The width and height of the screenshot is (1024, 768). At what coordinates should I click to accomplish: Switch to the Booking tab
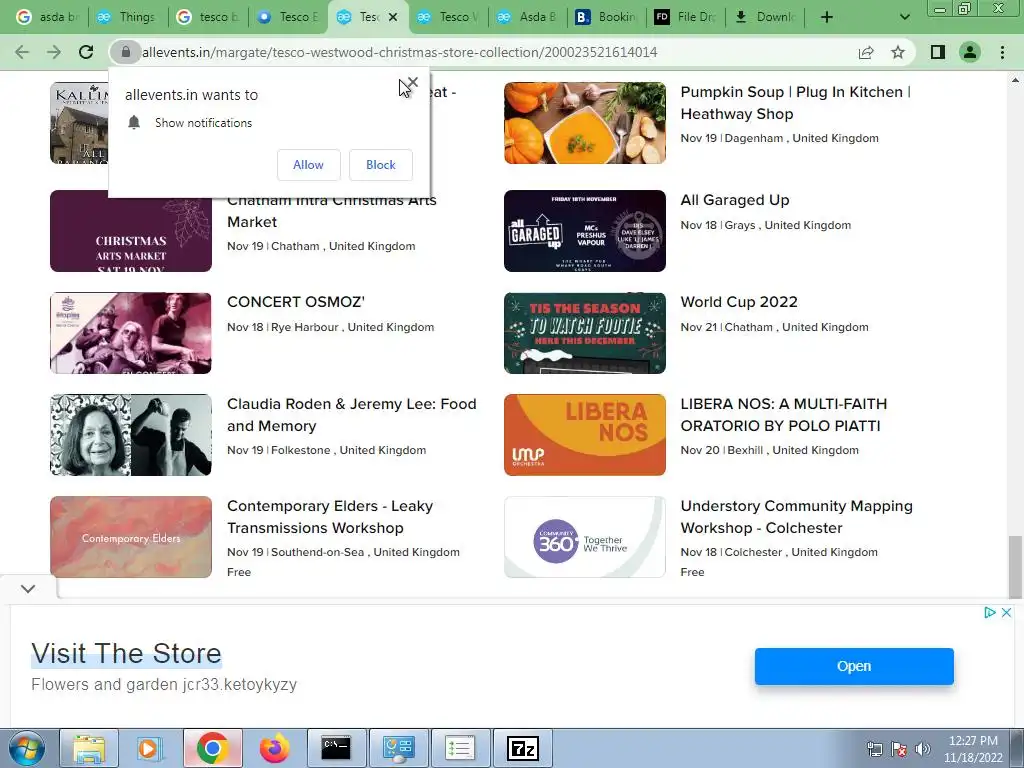(607, 17)
